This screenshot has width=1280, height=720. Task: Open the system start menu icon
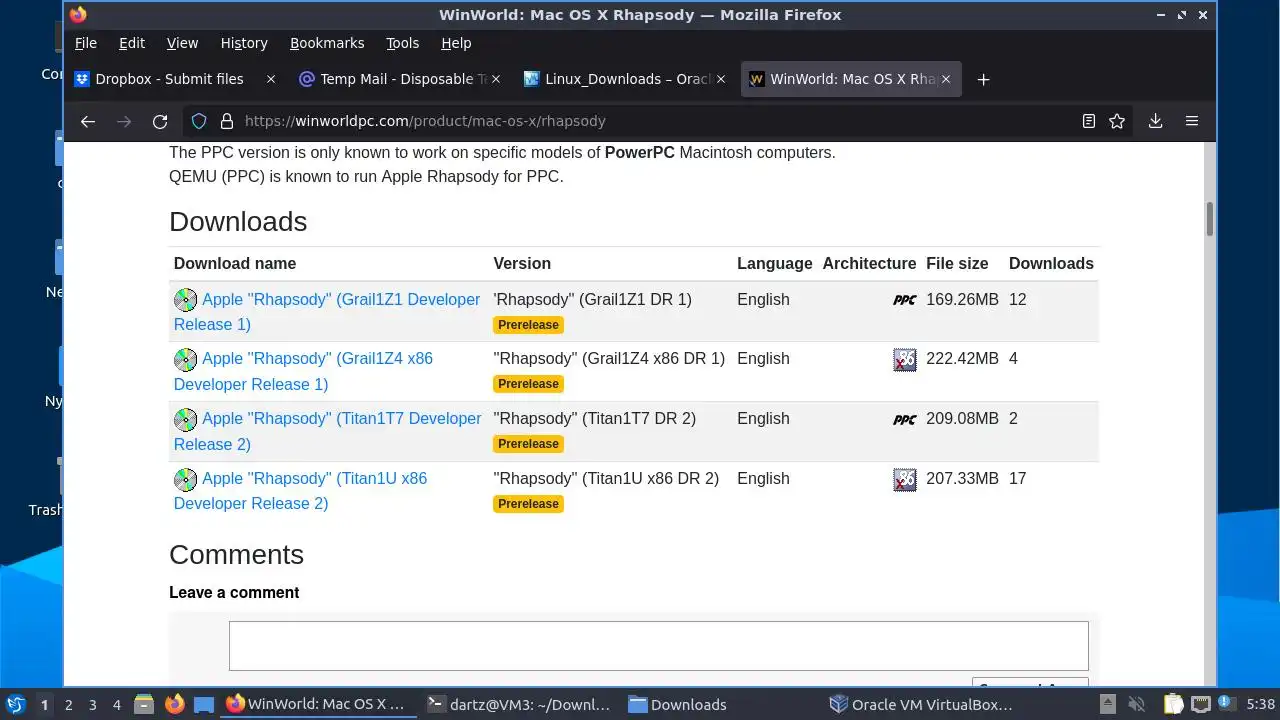[15, 705]
